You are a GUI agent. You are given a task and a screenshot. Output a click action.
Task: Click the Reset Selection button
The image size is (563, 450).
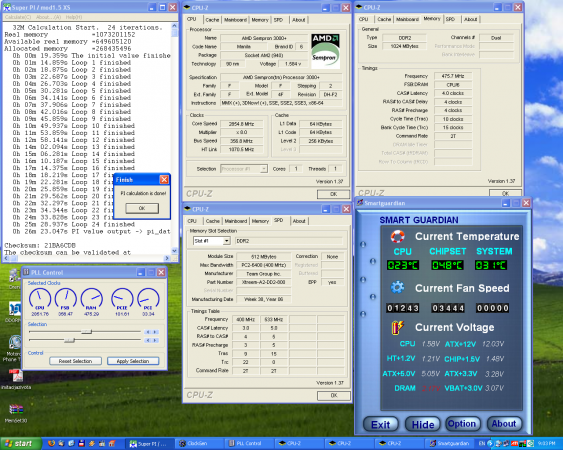point(75,361)
